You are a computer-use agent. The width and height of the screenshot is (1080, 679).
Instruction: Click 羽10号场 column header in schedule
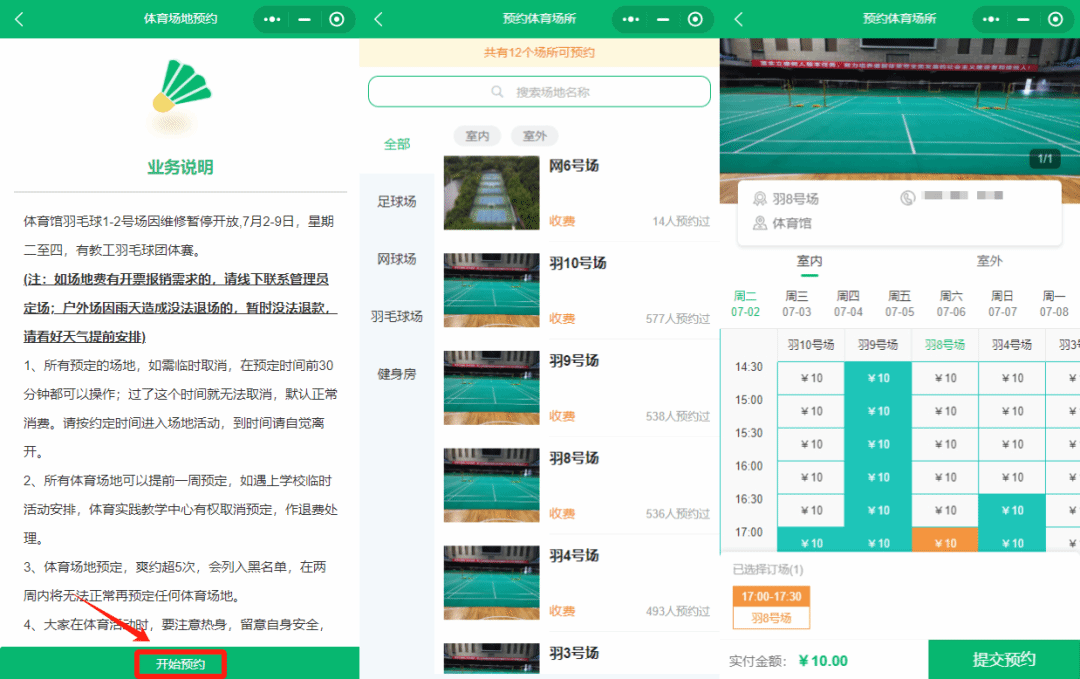[811, 344]
